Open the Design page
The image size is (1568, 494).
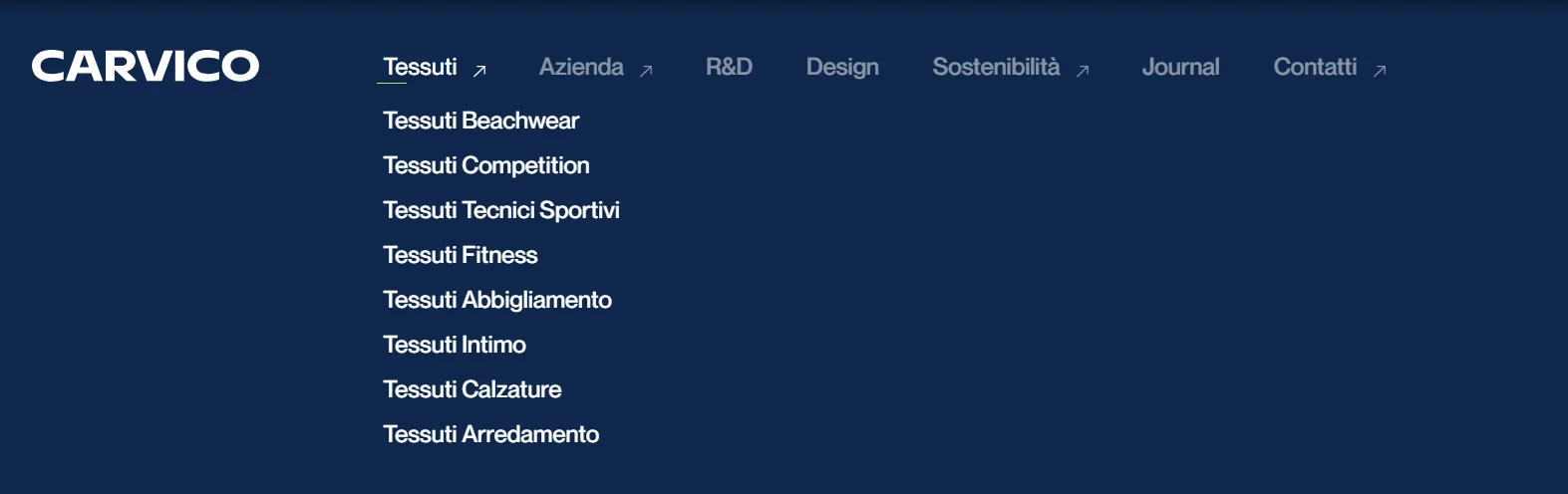click(x=842, y=67)
